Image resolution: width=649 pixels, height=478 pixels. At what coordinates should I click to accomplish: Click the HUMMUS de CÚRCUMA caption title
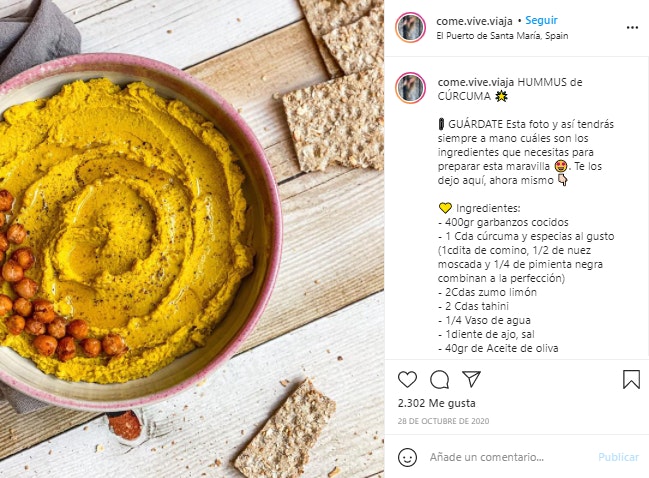(510, 89)
